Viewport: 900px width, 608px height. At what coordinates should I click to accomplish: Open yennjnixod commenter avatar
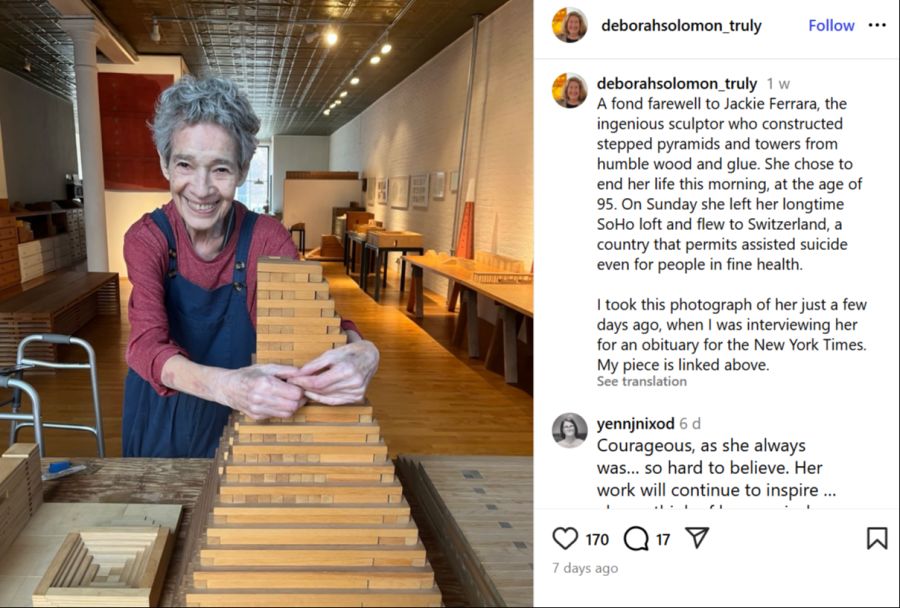point(569,430)
